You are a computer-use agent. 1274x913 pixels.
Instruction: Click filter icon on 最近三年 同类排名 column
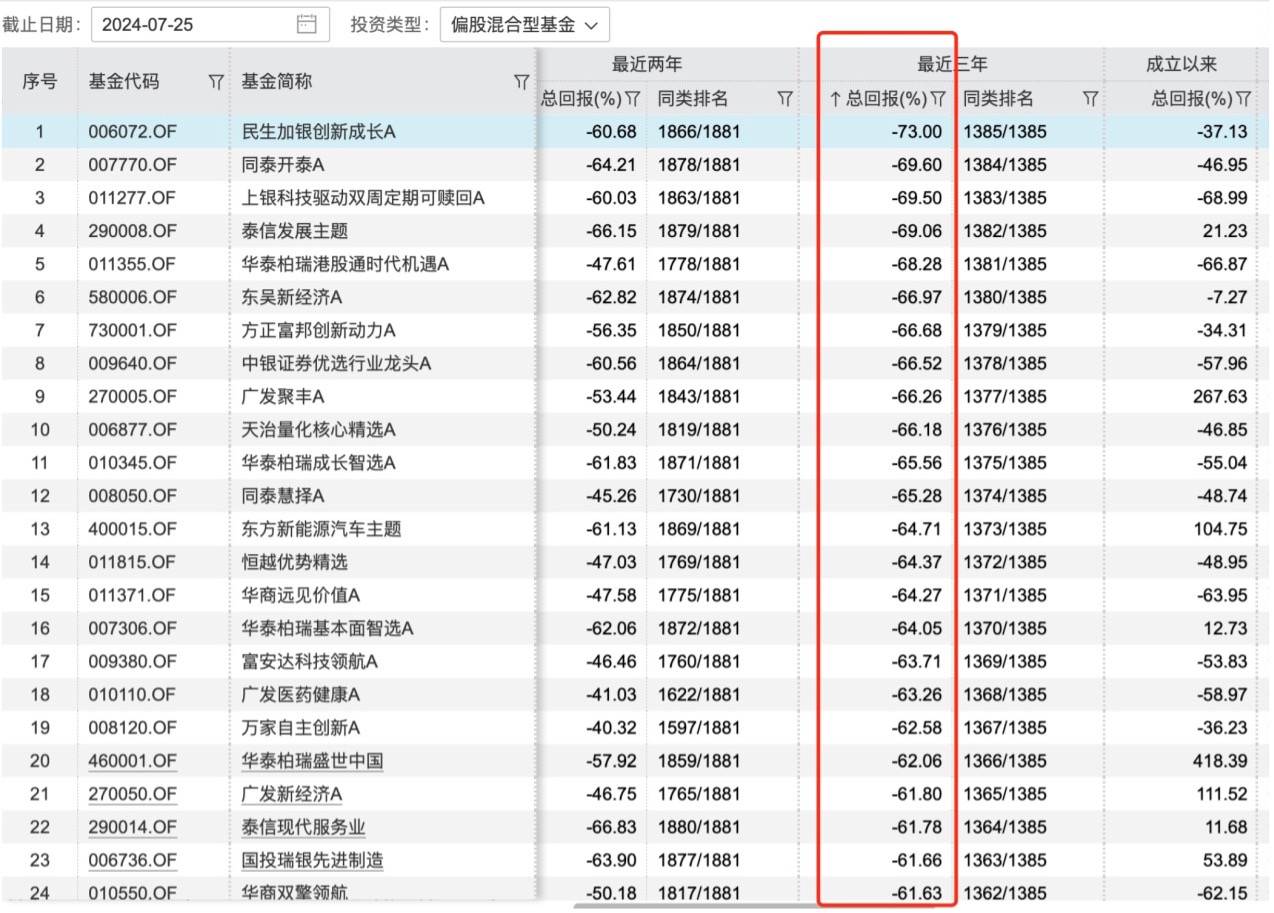(x=1091, y=99)
